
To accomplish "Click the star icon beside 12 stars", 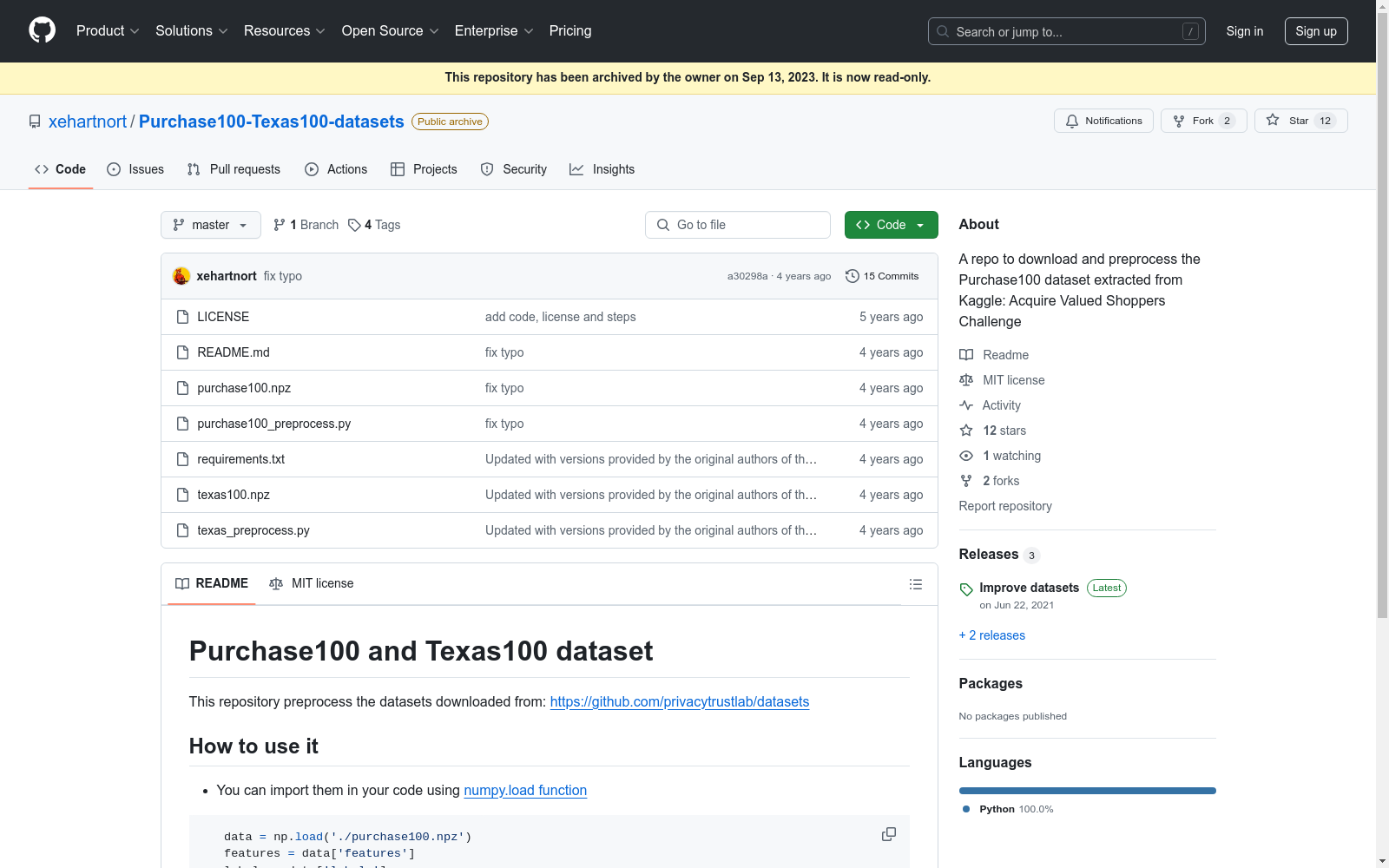I will [x=966, y=431].
